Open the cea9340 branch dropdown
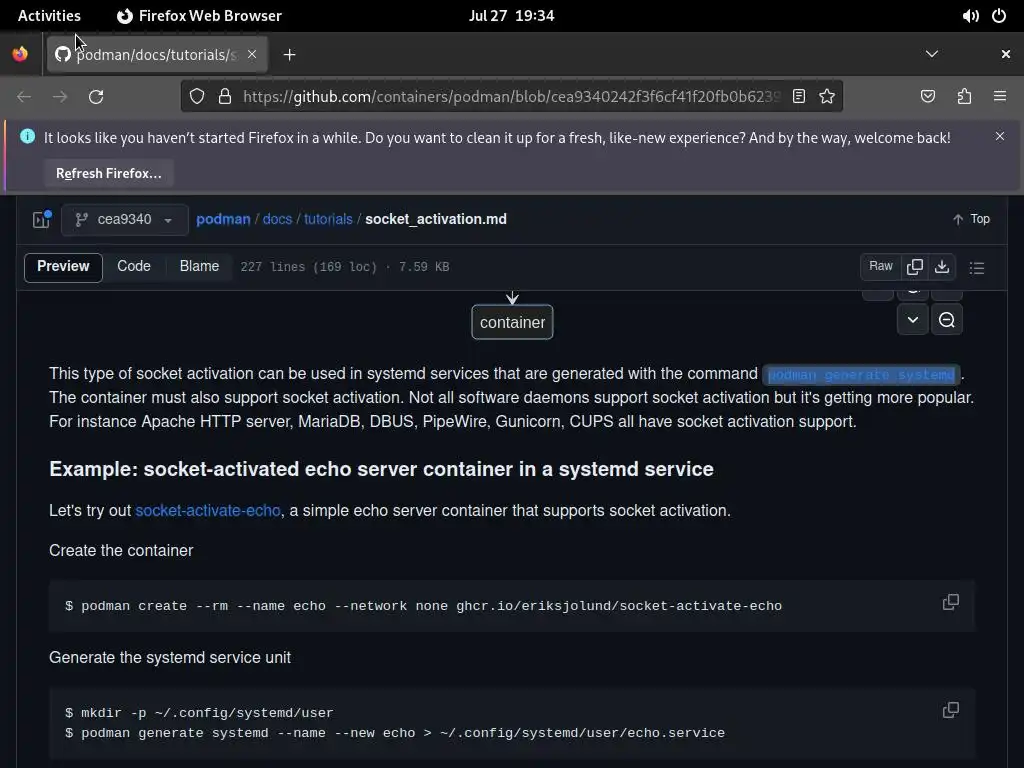The height and width of the screenshot is (768, 1024). (125, 219)
